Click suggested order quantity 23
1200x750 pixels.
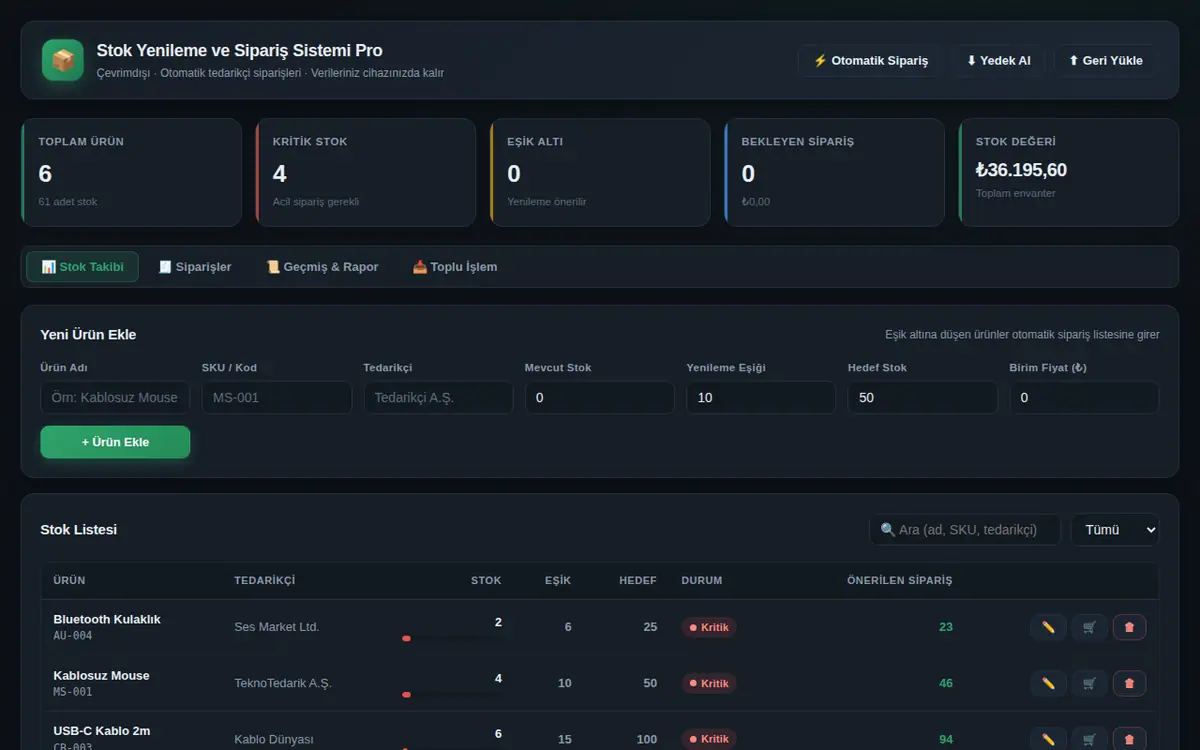coord(946,627)
